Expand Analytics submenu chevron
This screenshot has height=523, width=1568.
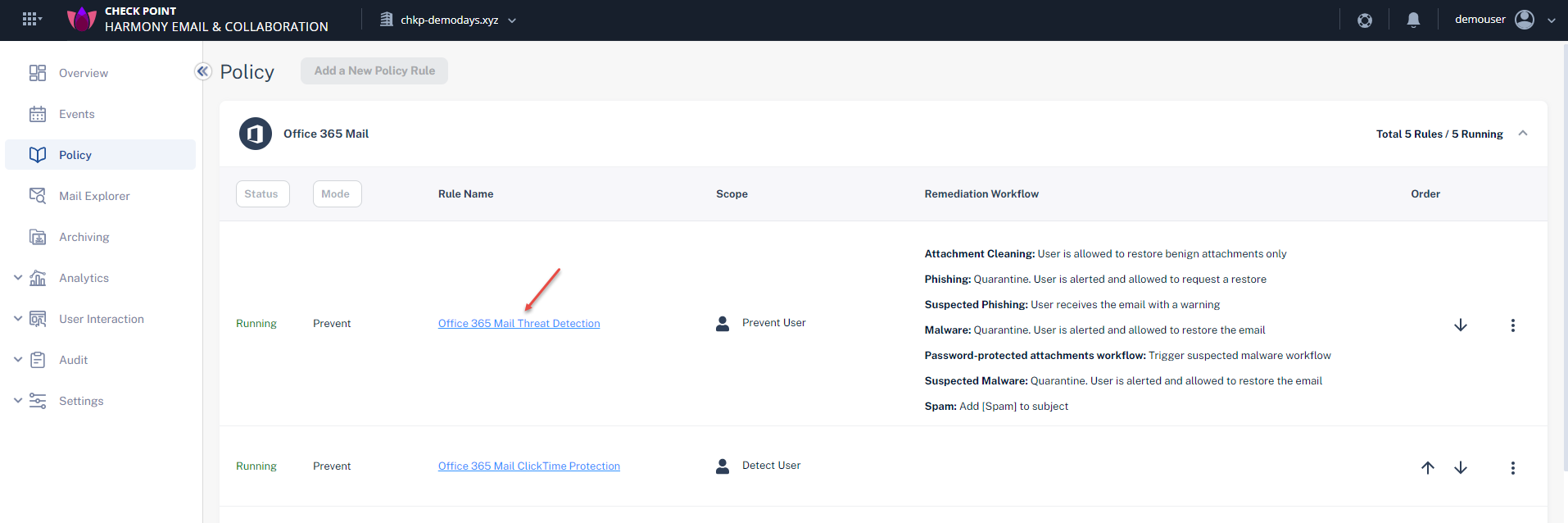pyautogui.click(x=18, y=277)
